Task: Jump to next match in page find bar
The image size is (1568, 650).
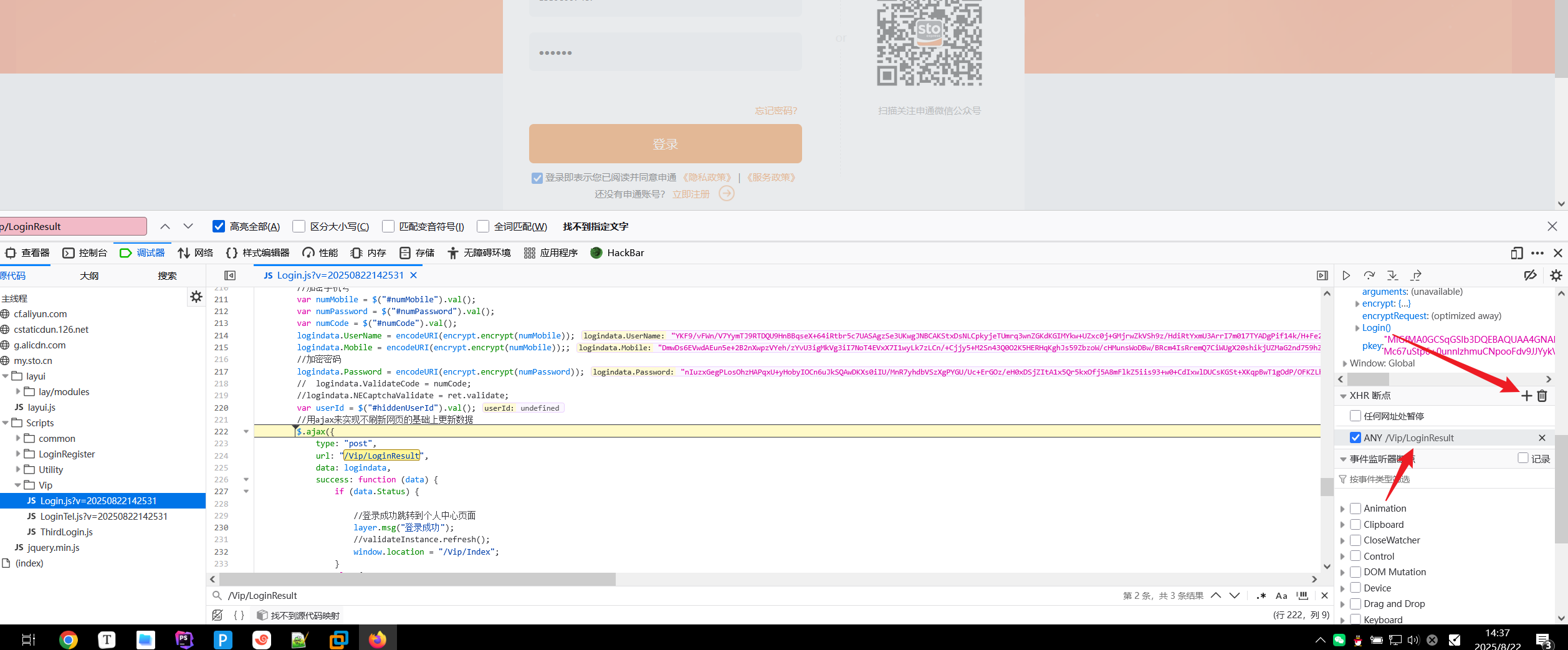Action: click(x=188, y=226)
